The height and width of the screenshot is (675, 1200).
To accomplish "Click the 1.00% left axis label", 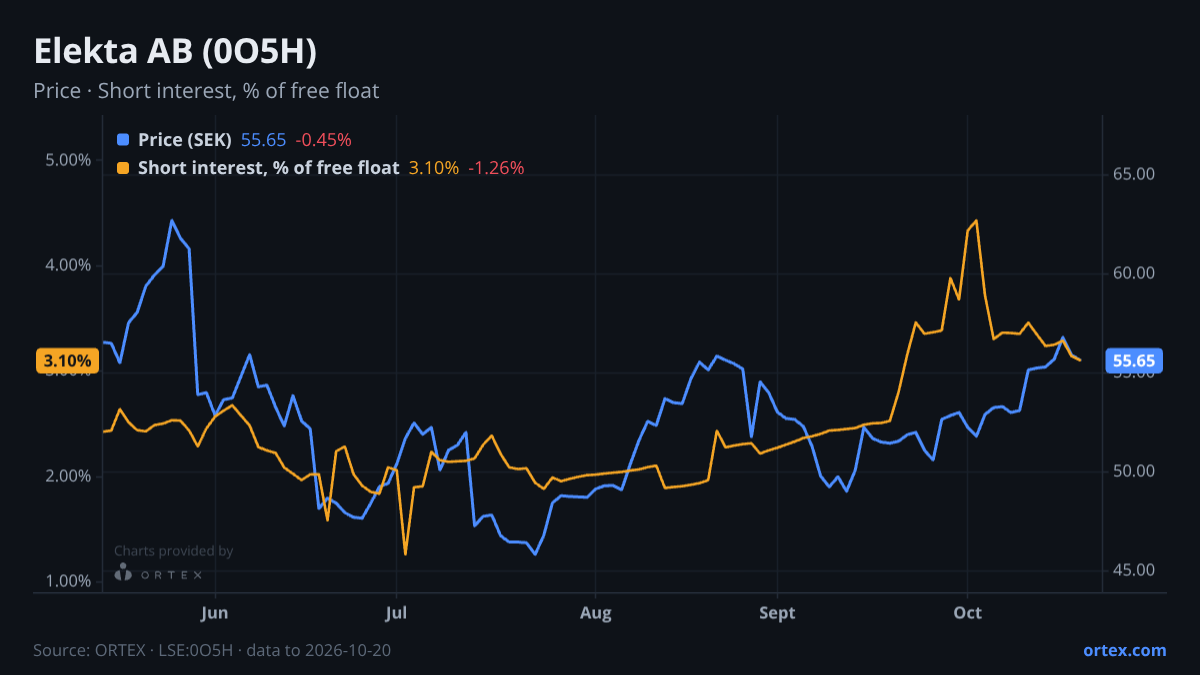I will click(68, 581).
